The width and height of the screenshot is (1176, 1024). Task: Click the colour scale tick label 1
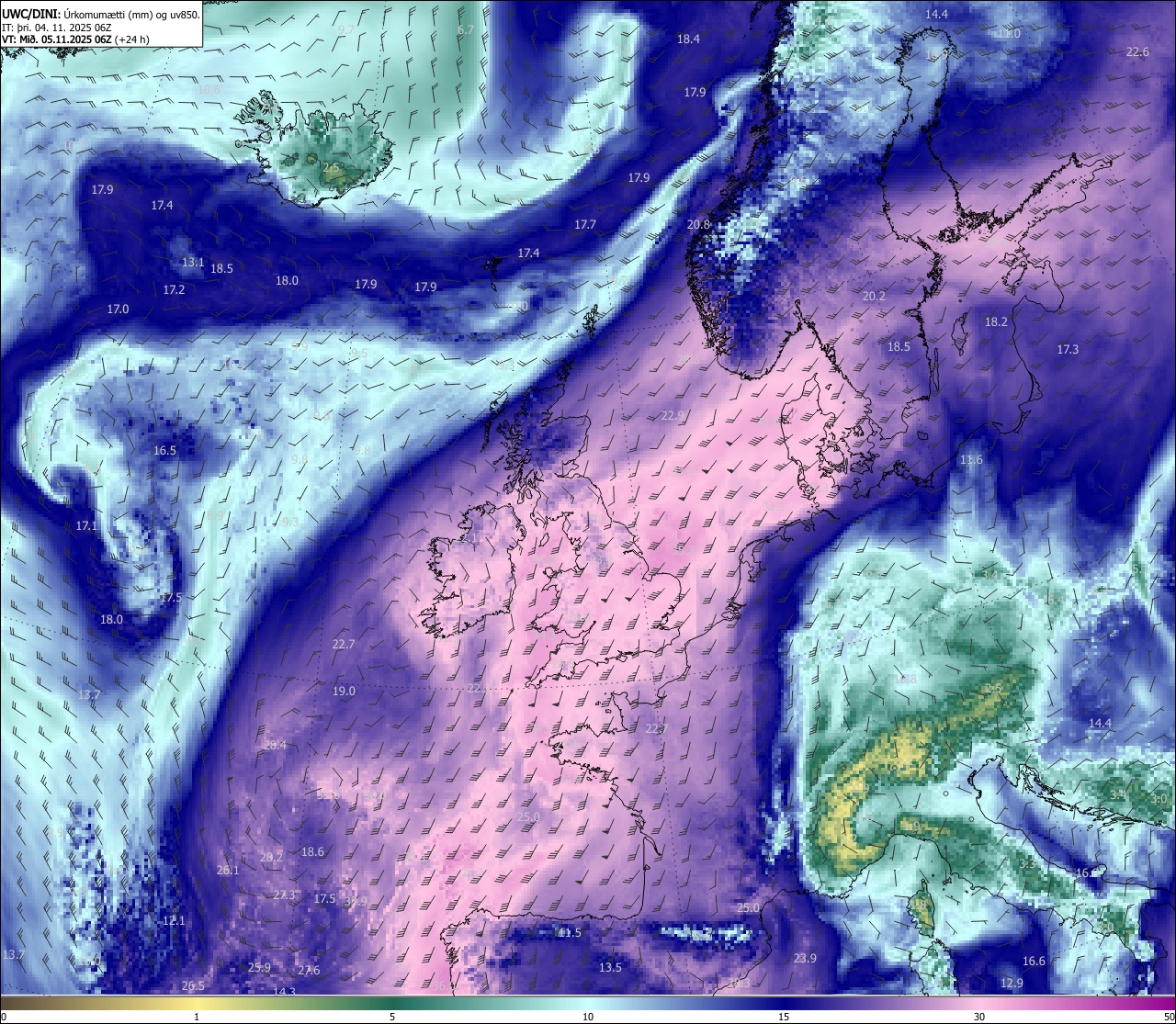[197, 1017]
